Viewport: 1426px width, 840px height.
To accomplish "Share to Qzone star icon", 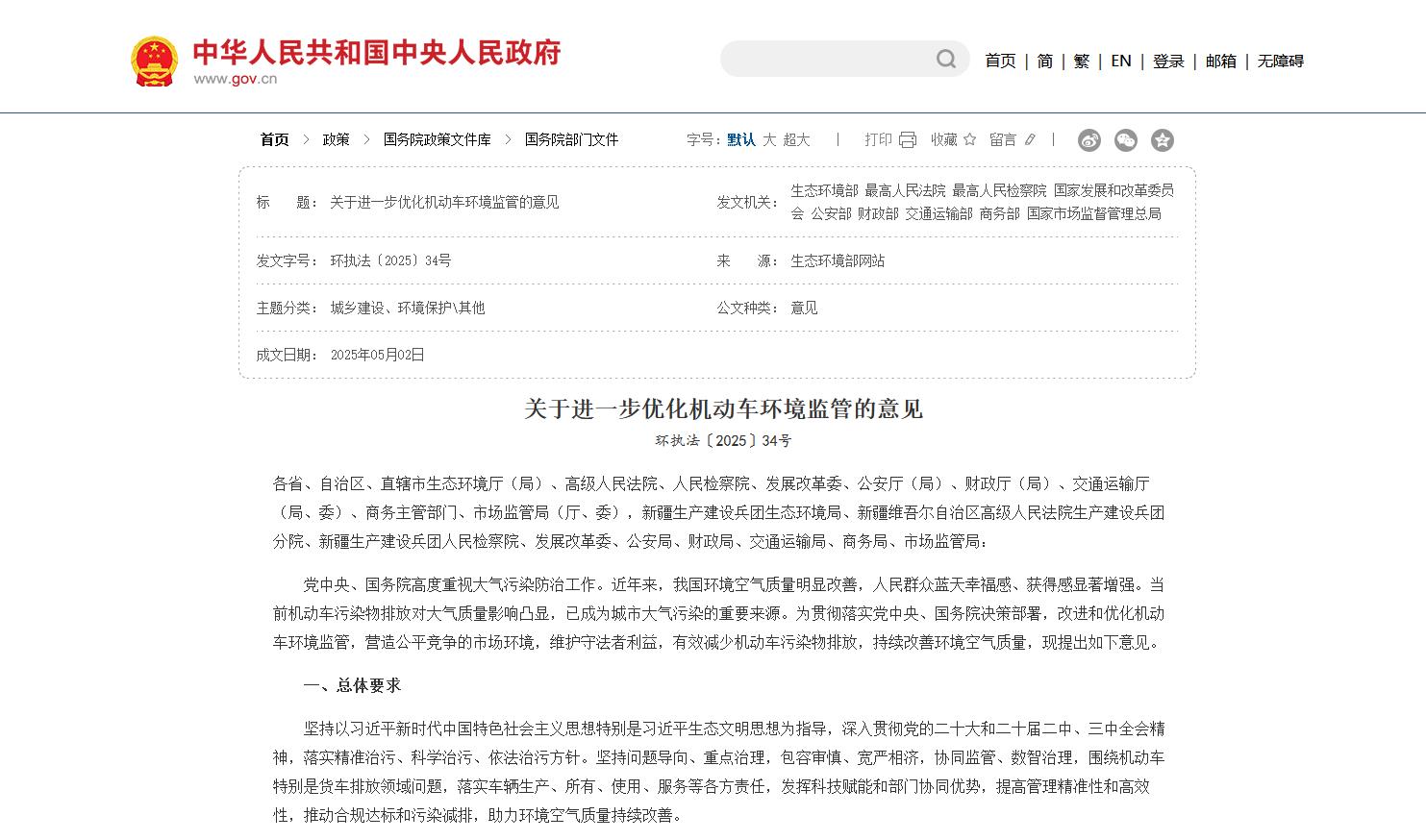I will pyautogui.click(x=1162, y=140).
